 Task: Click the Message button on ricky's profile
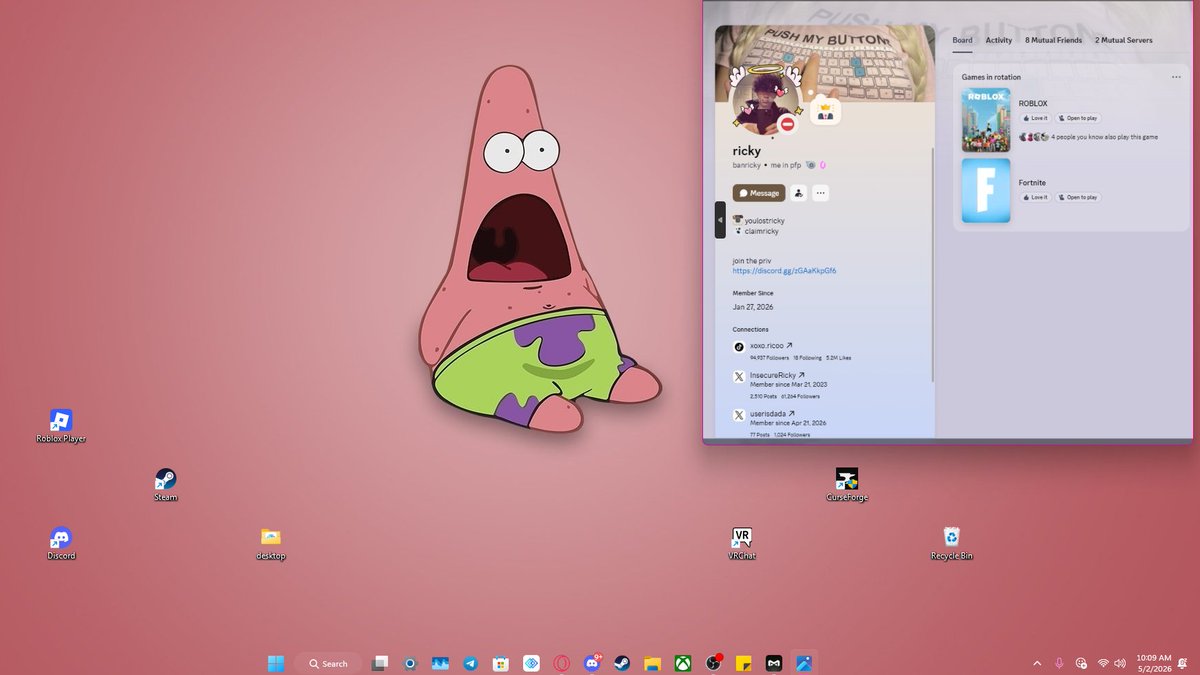point(759,193)
